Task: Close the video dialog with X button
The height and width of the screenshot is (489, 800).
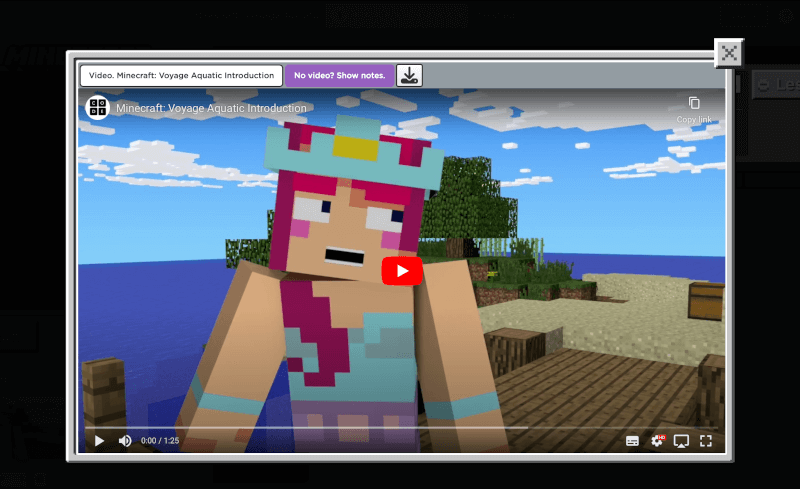Action: (729, 53)
